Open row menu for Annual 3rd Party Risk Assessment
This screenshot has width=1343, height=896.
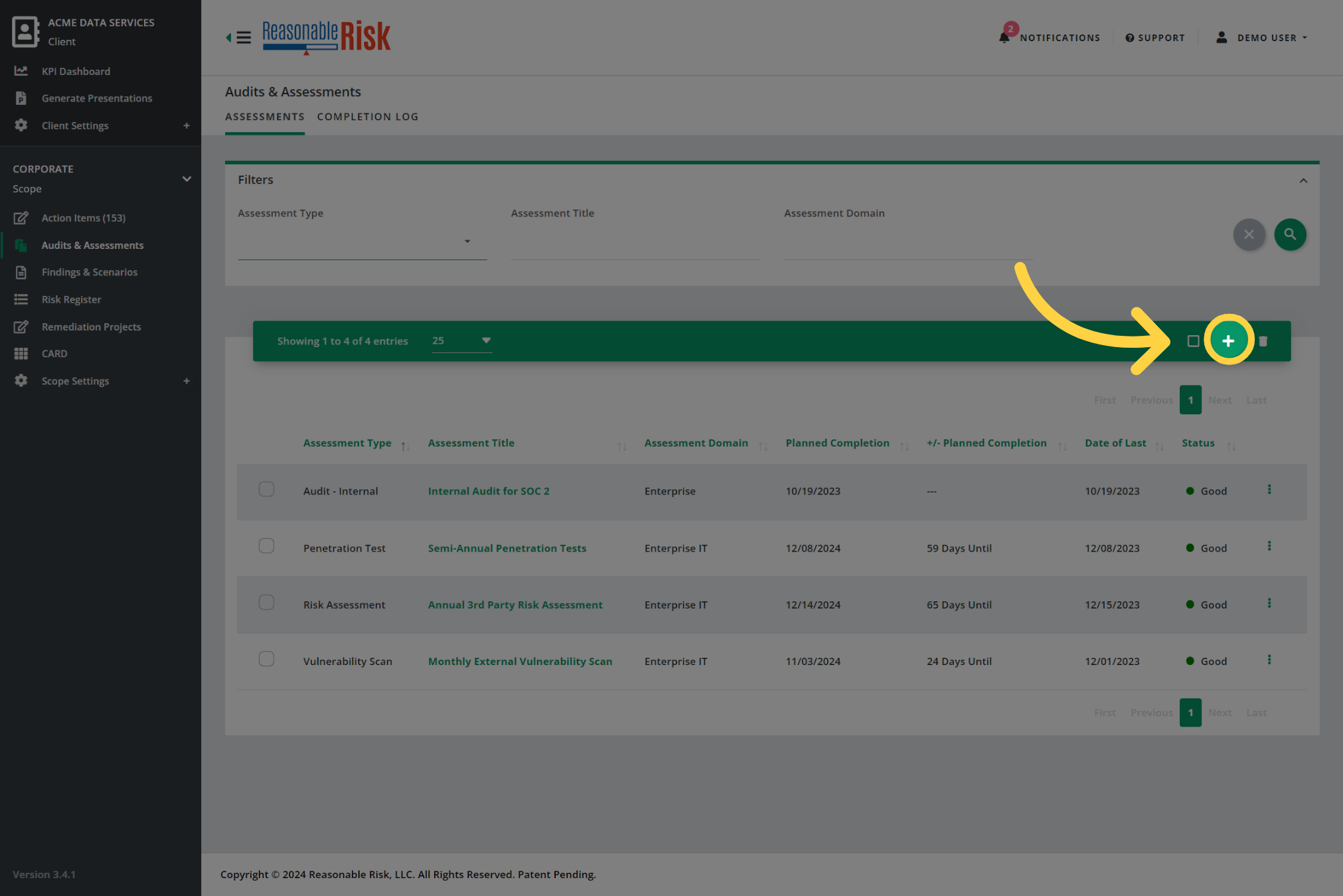(1269, 603)
